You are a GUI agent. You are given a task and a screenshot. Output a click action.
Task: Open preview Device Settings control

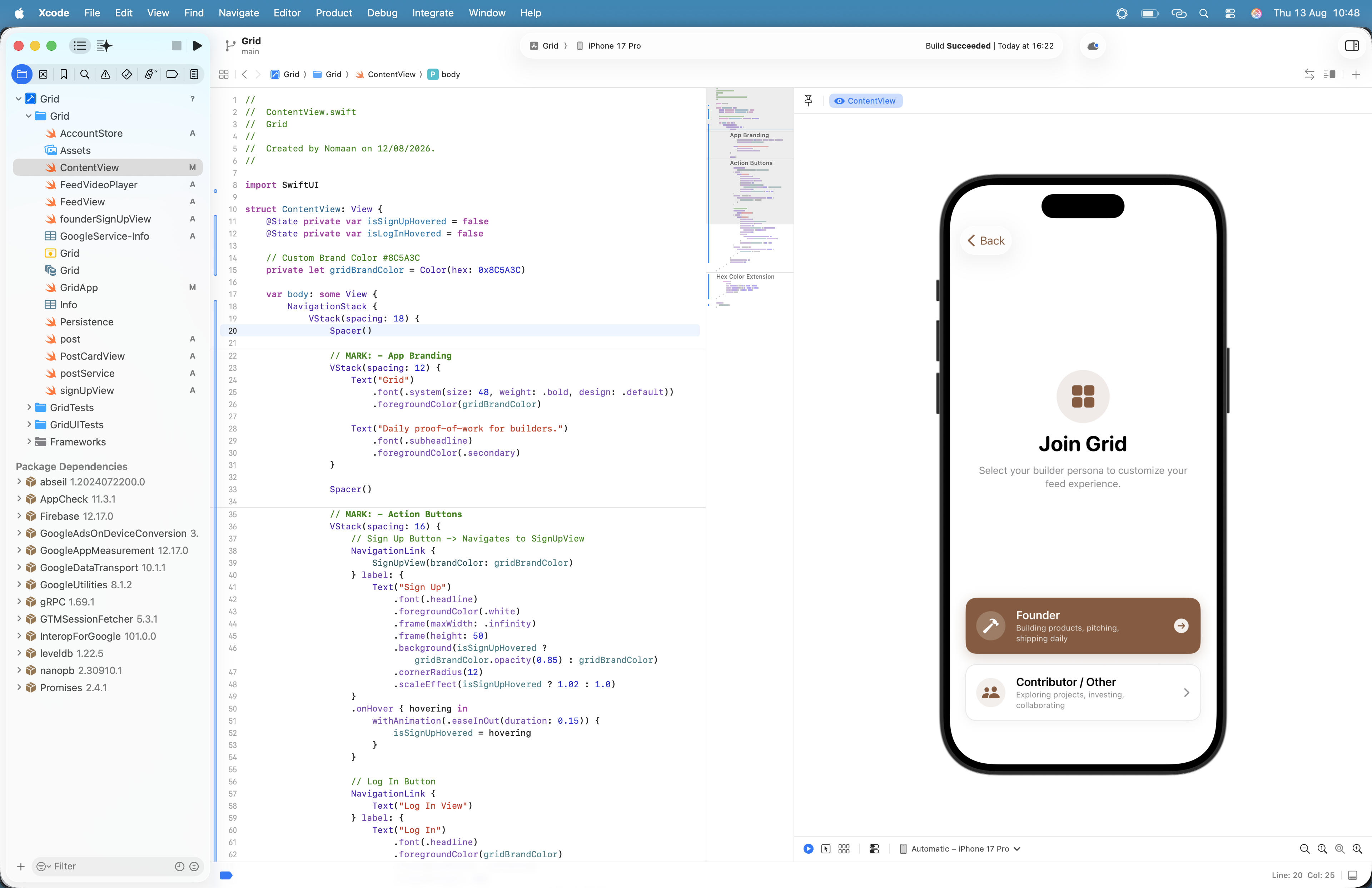click(874, 849)
